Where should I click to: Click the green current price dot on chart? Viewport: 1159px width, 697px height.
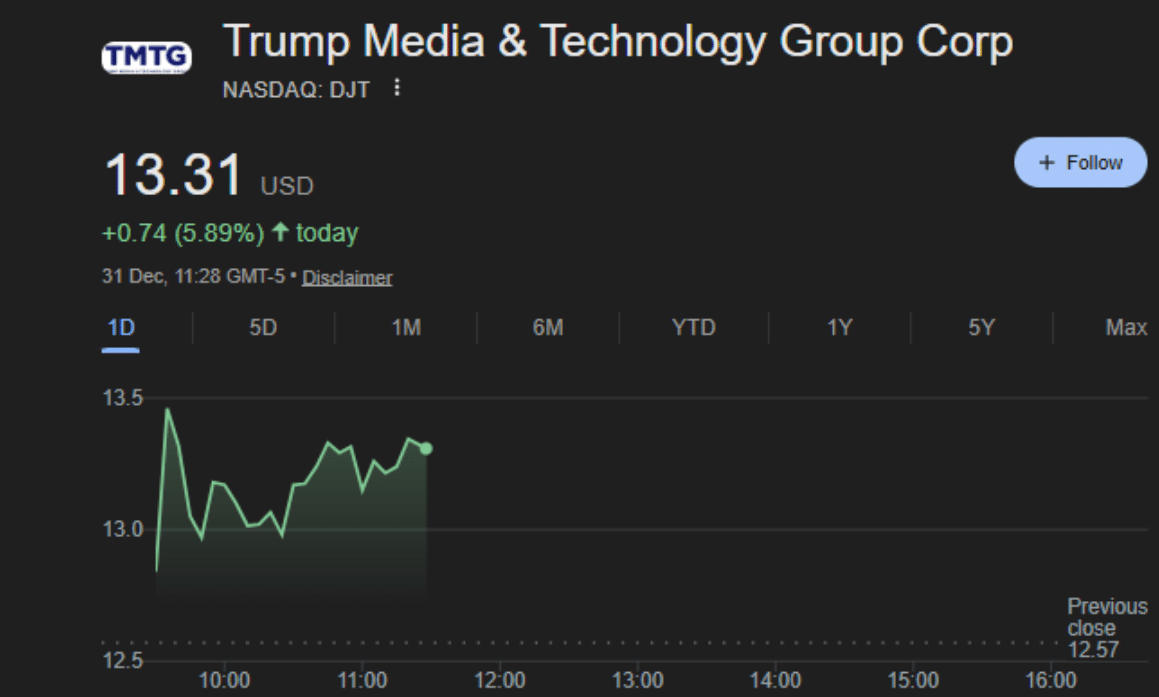[x=427, y=448]
